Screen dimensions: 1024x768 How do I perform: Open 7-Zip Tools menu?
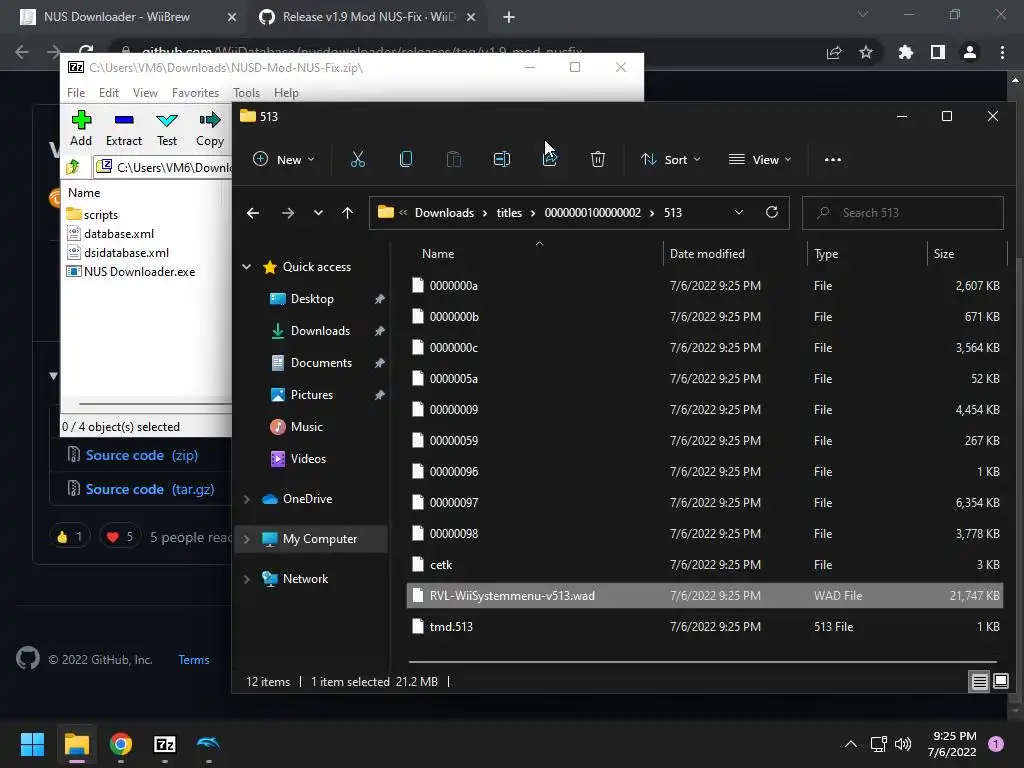pos(246,93)
